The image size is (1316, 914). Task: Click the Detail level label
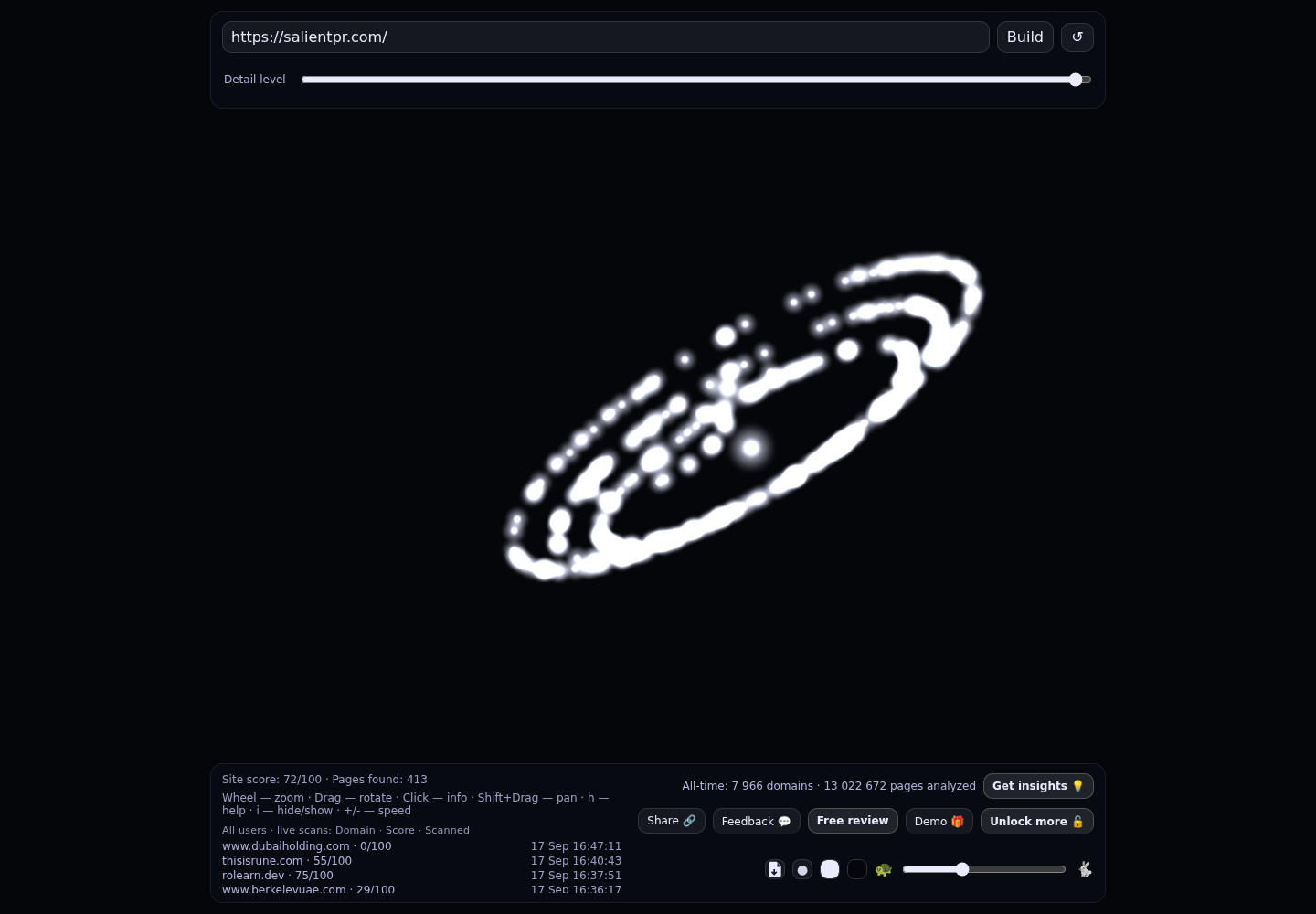pyautogui.click(x=255, y=80)
